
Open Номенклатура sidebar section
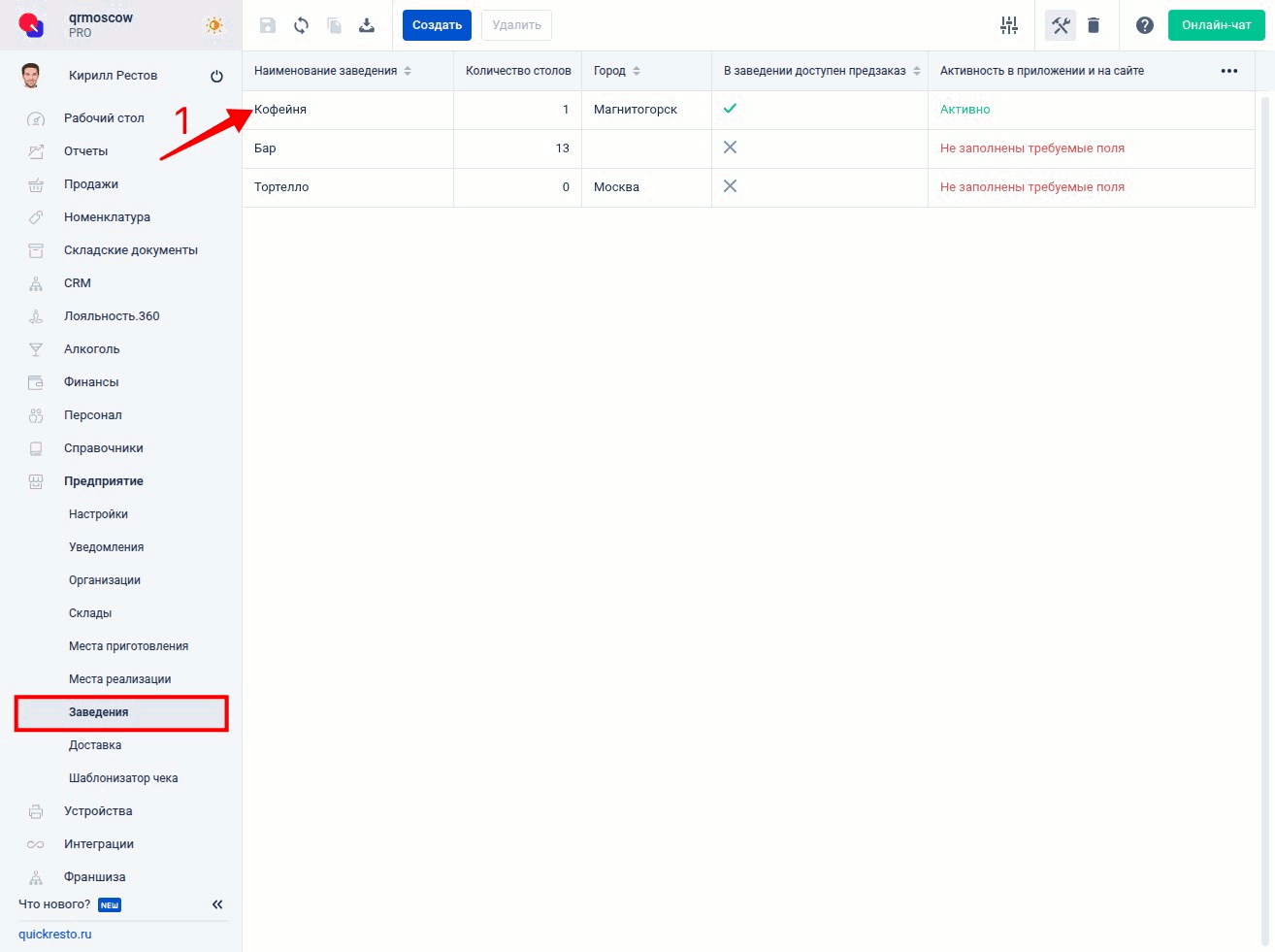click(107, 217)
